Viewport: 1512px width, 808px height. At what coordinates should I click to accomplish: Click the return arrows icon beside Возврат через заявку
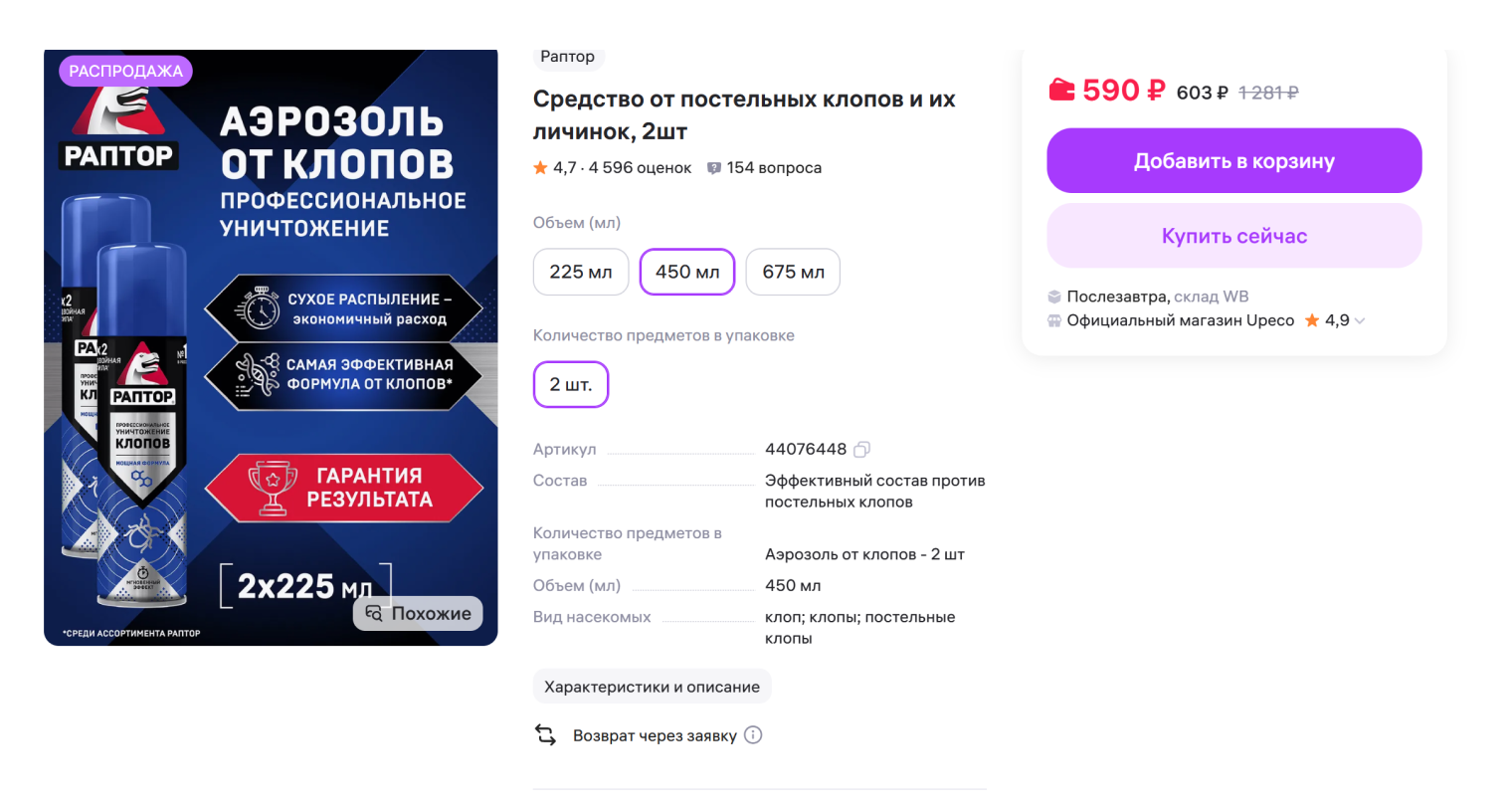click(545, 734)
